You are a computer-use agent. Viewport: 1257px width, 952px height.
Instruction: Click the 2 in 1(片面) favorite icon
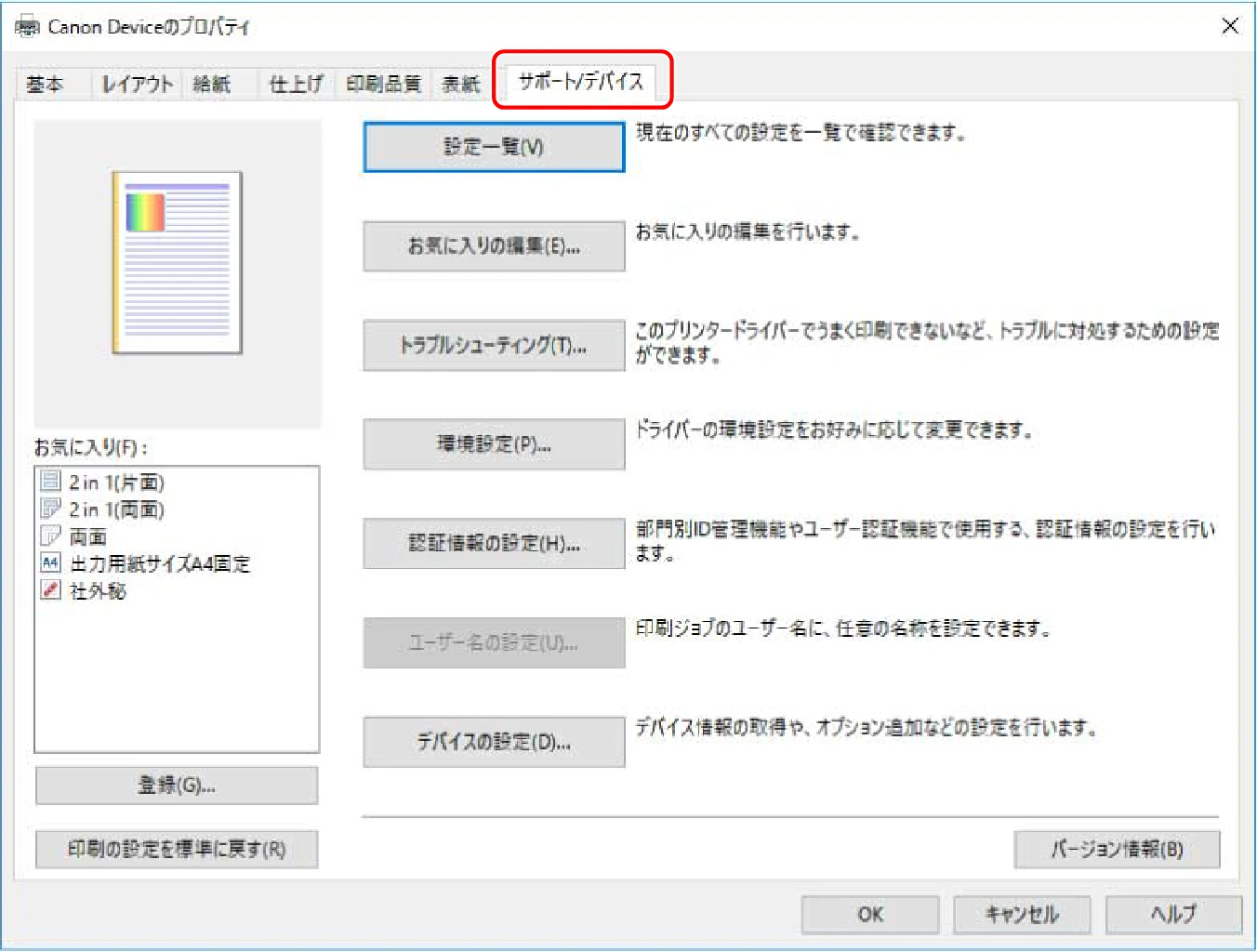click(x=51, y=482)
